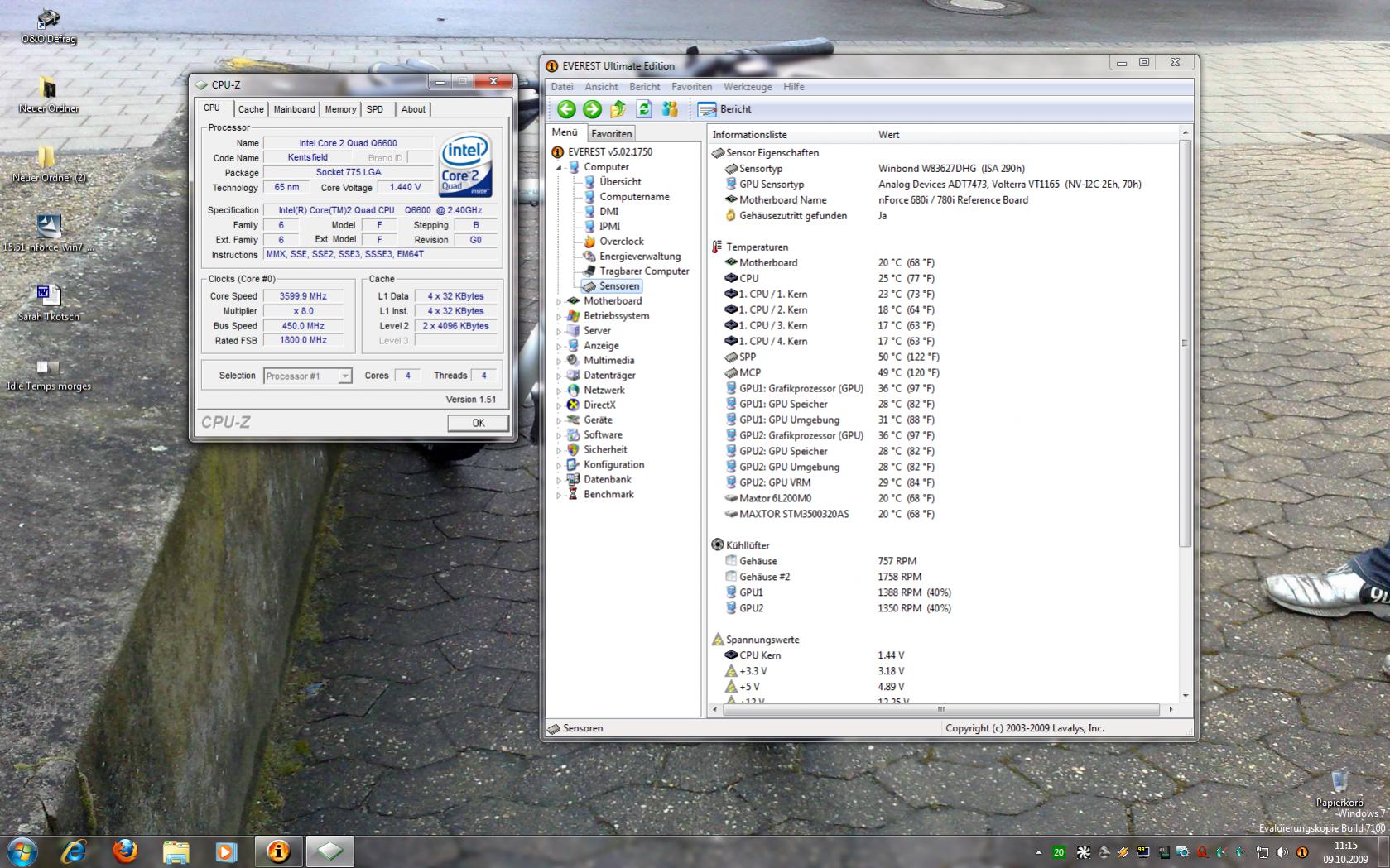Switch to the SPD tab in CPU-Z
Image resolution: width=1390 pixels, height=868 pixels.
click(375, 109)
